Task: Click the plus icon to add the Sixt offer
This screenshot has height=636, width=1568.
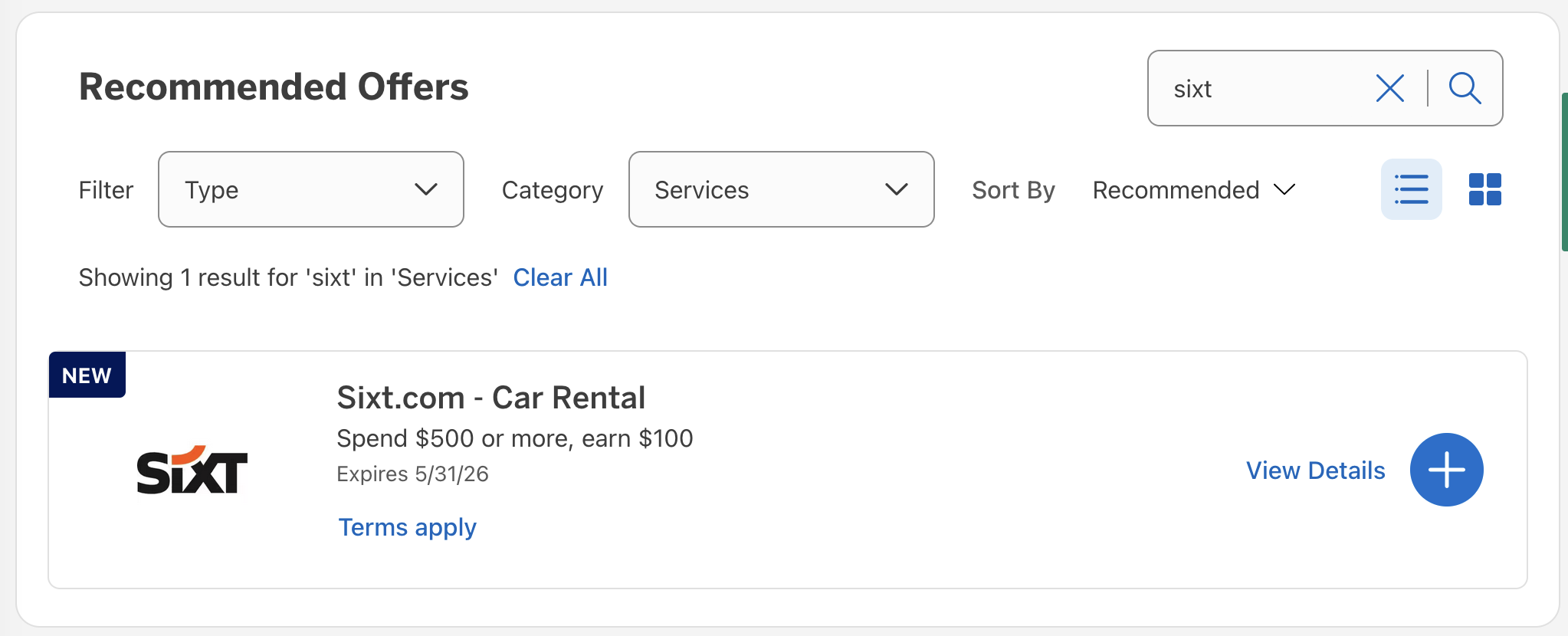Action: point(1445,470)
